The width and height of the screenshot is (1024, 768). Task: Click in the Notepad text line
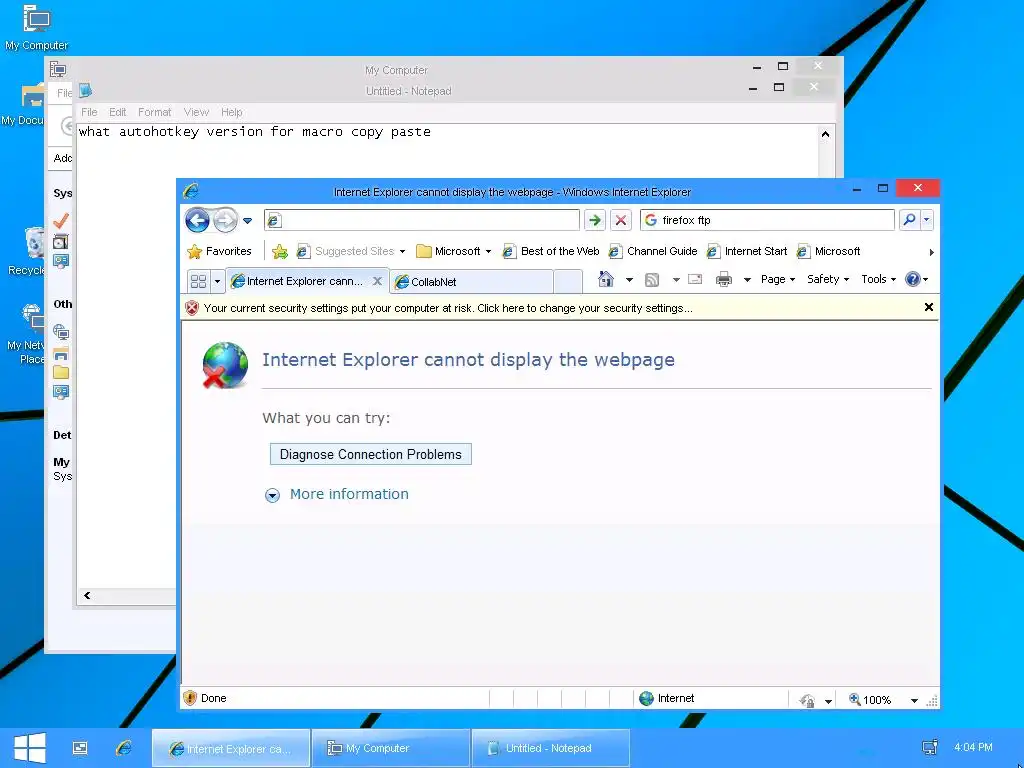(x=255, y=132)
